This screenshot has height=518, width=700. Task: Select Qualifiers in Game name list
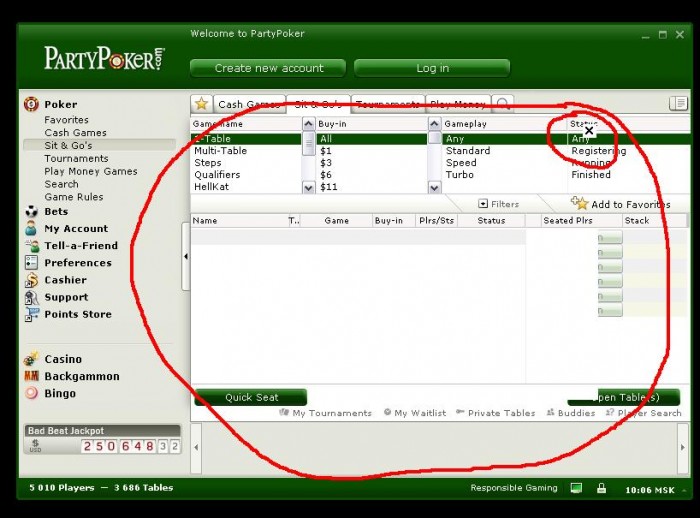[217, 175]
